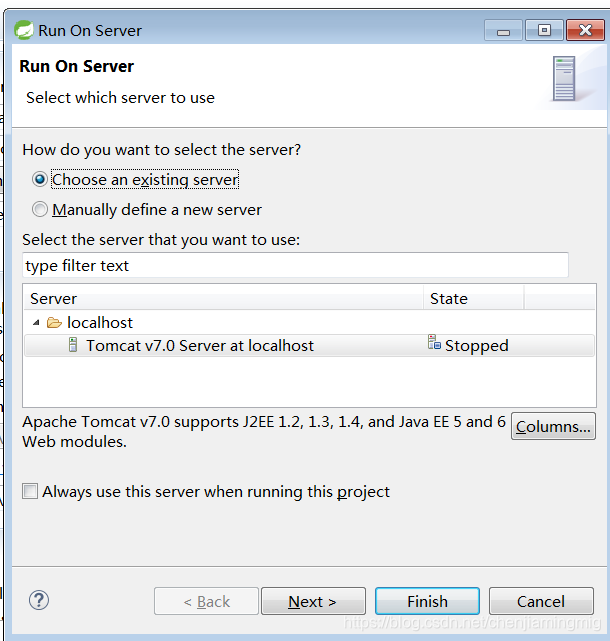Close the Run On Server window

585,30
